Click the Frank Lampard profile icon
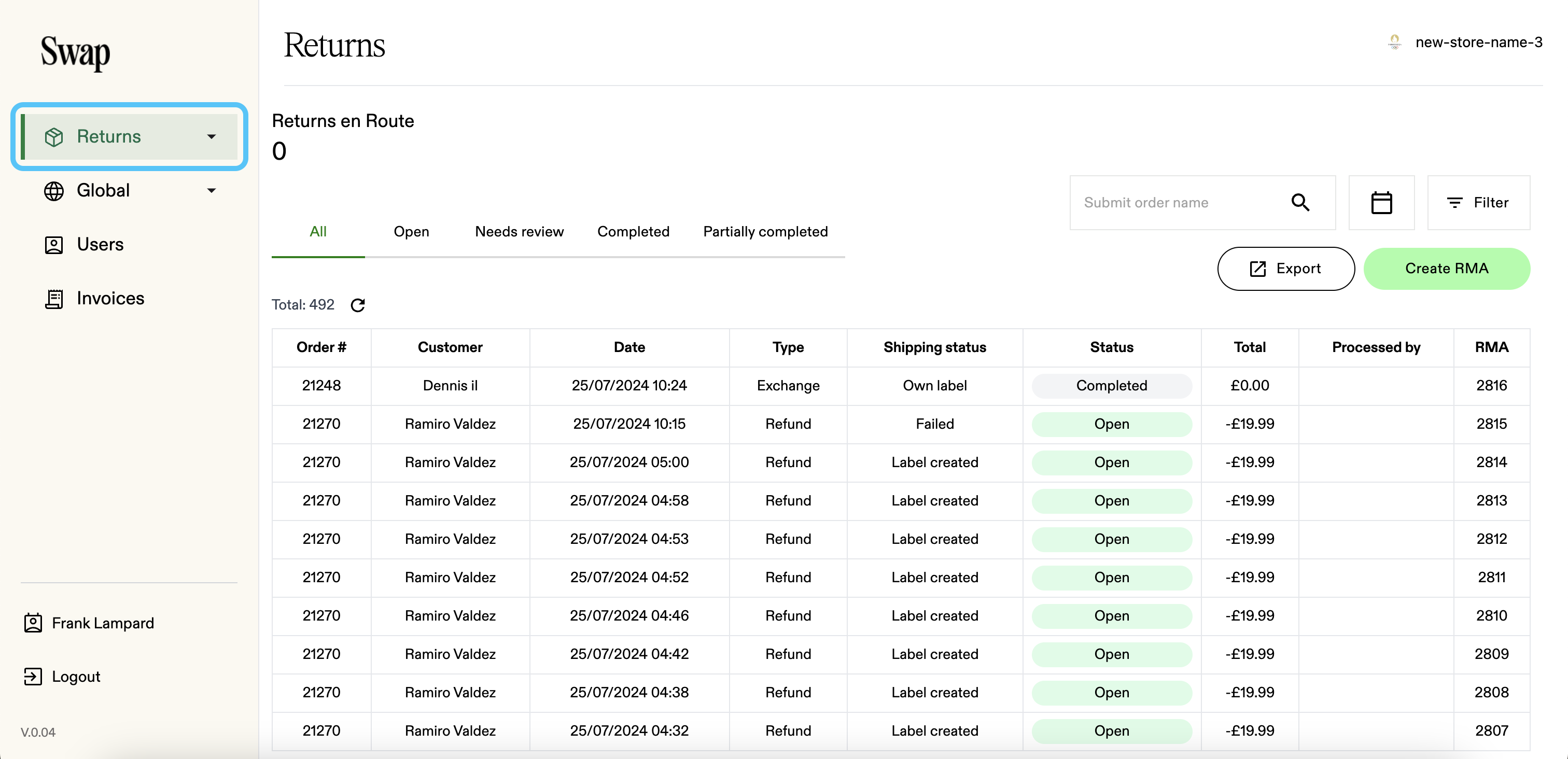1568x759 pixels. (x=33, y=623)
